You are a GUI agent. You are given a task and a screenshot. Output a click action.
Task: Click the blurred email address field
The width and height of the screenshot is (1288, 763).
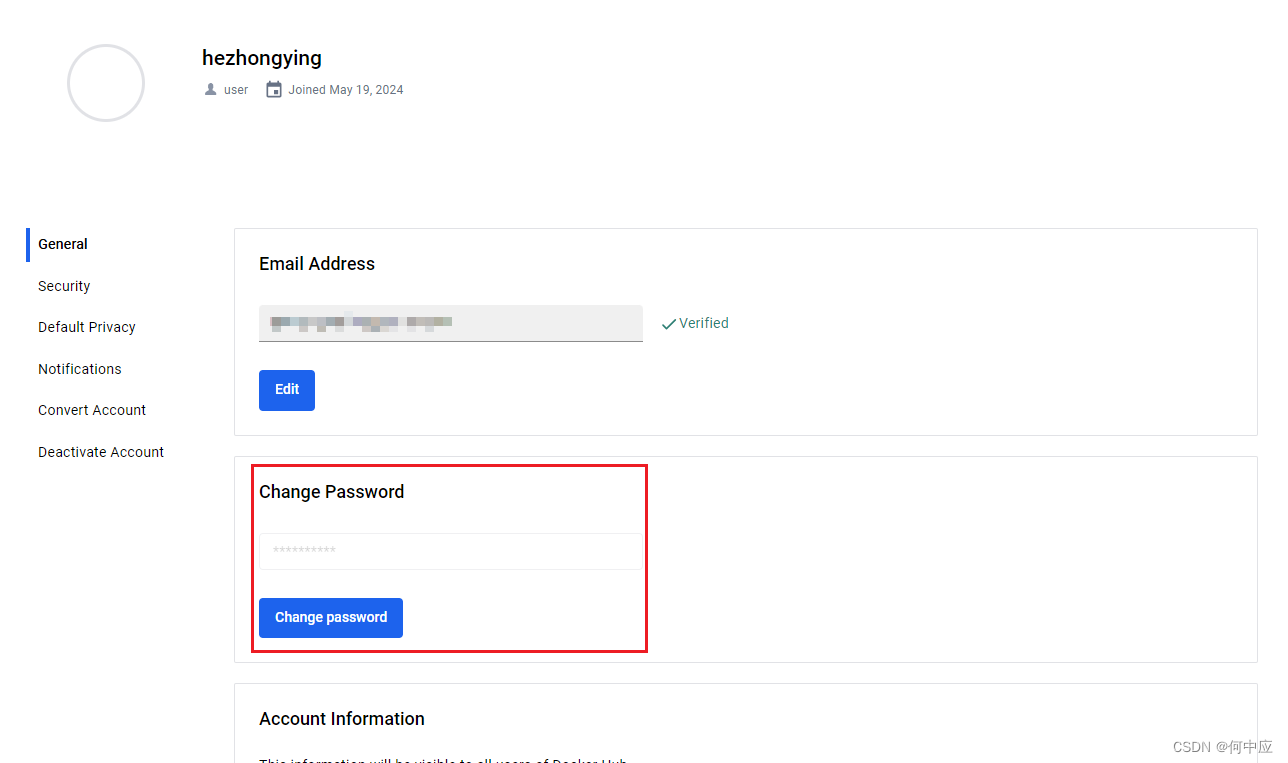coord(451,323)
